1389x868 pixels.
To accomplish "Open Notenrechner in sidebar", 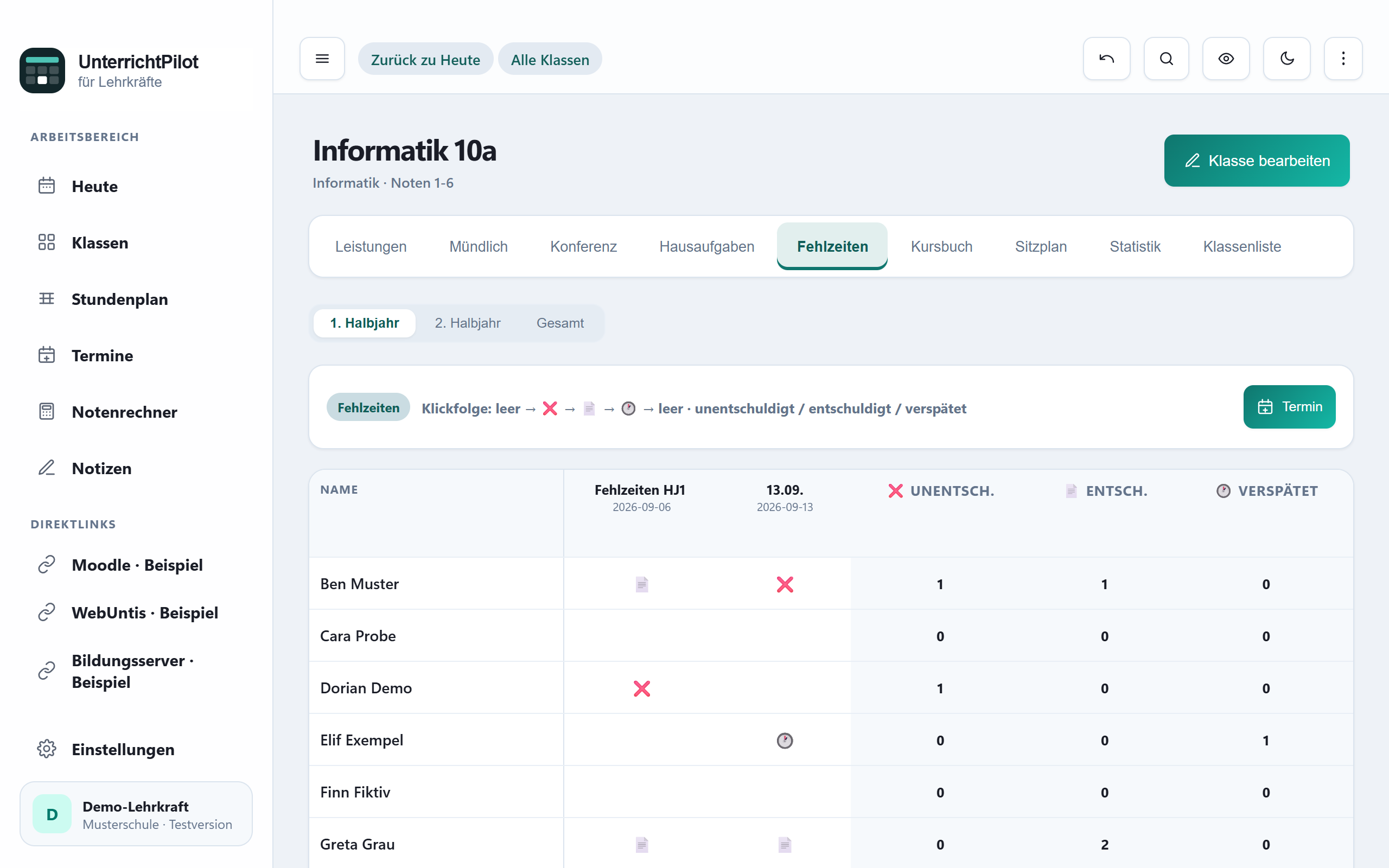I will (x=136, y=412).
